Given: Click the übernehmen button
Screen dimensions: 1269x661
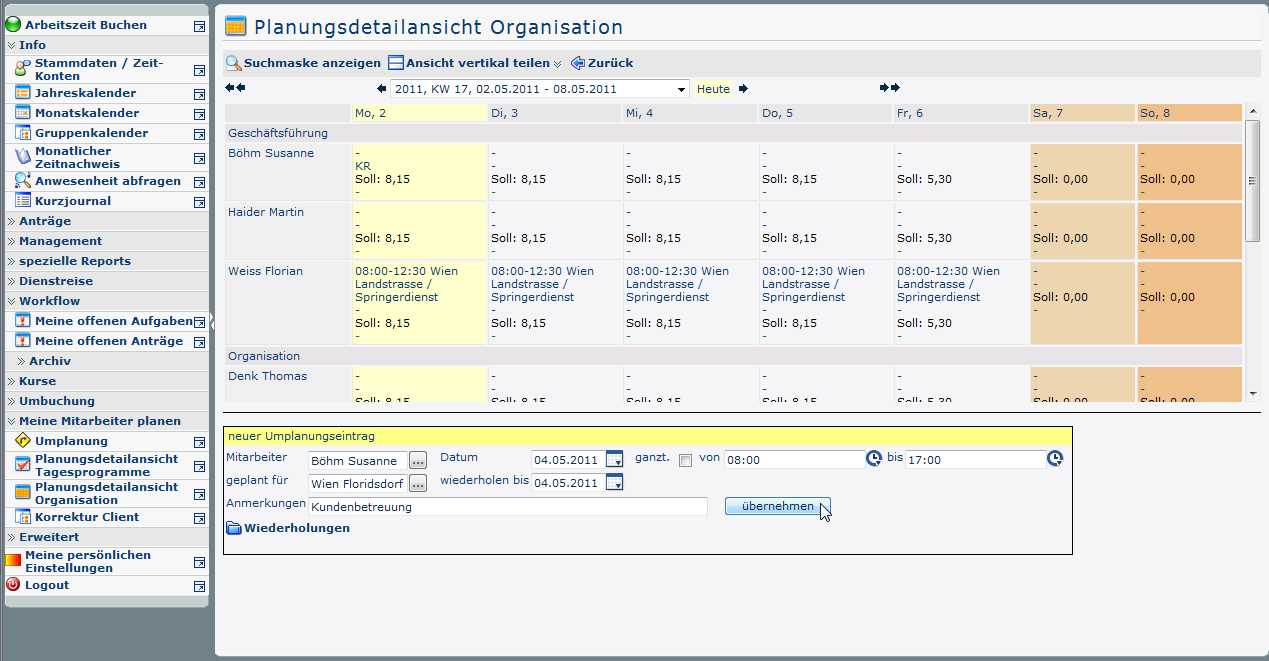Looking at the screenshot, I should tap(777, 506).
